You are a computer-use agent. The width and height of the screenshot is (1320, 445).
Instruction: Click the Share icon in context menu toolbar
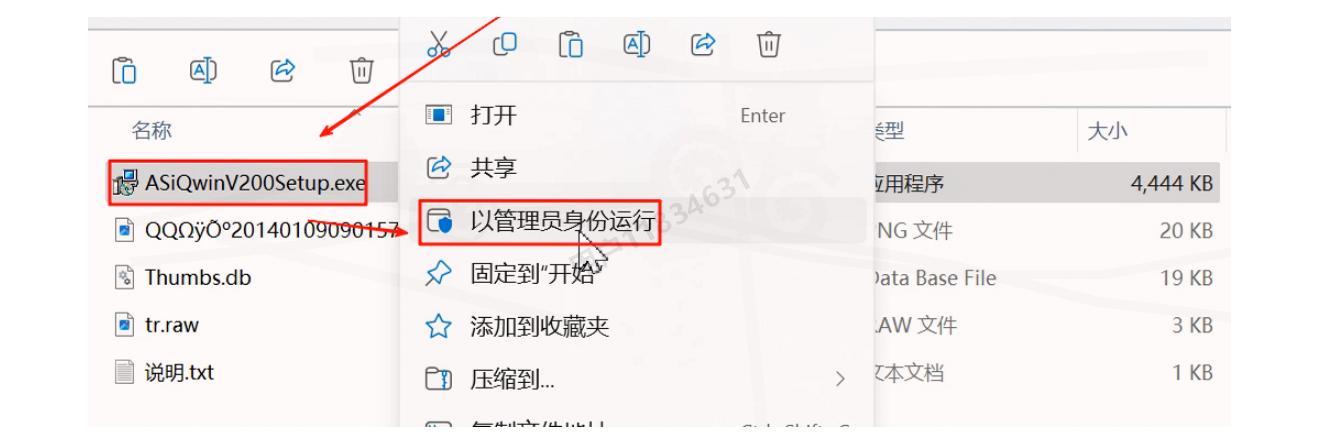701,45
